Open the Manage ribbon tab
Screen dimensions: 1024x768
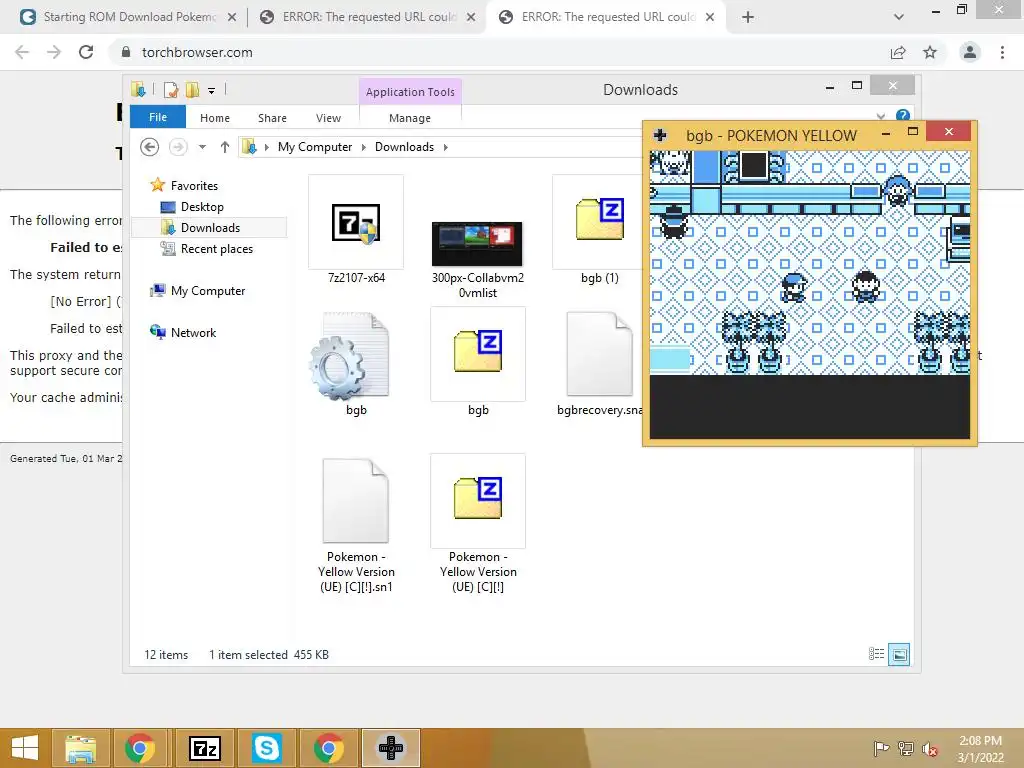tap(410, 118)
